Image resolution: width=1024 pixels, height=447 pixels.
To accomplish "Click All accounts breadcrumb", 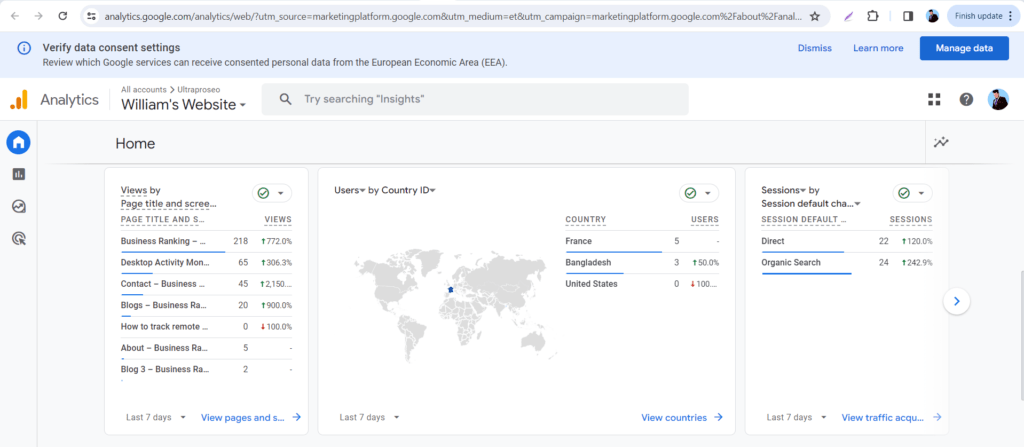I will tap(144, 90).
